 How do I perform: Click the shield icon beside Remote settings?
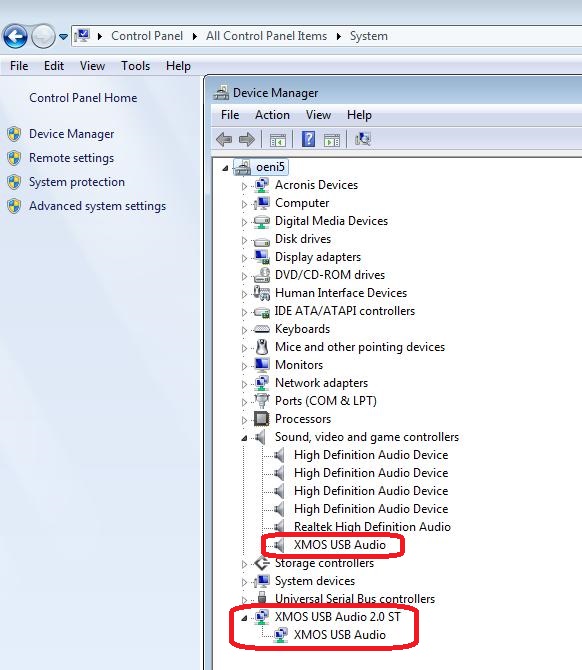click(x=14, y=158)
